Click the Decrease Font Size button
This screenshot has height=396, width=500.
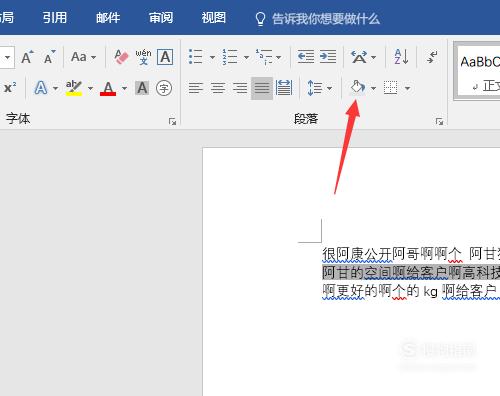coord(50,57)
